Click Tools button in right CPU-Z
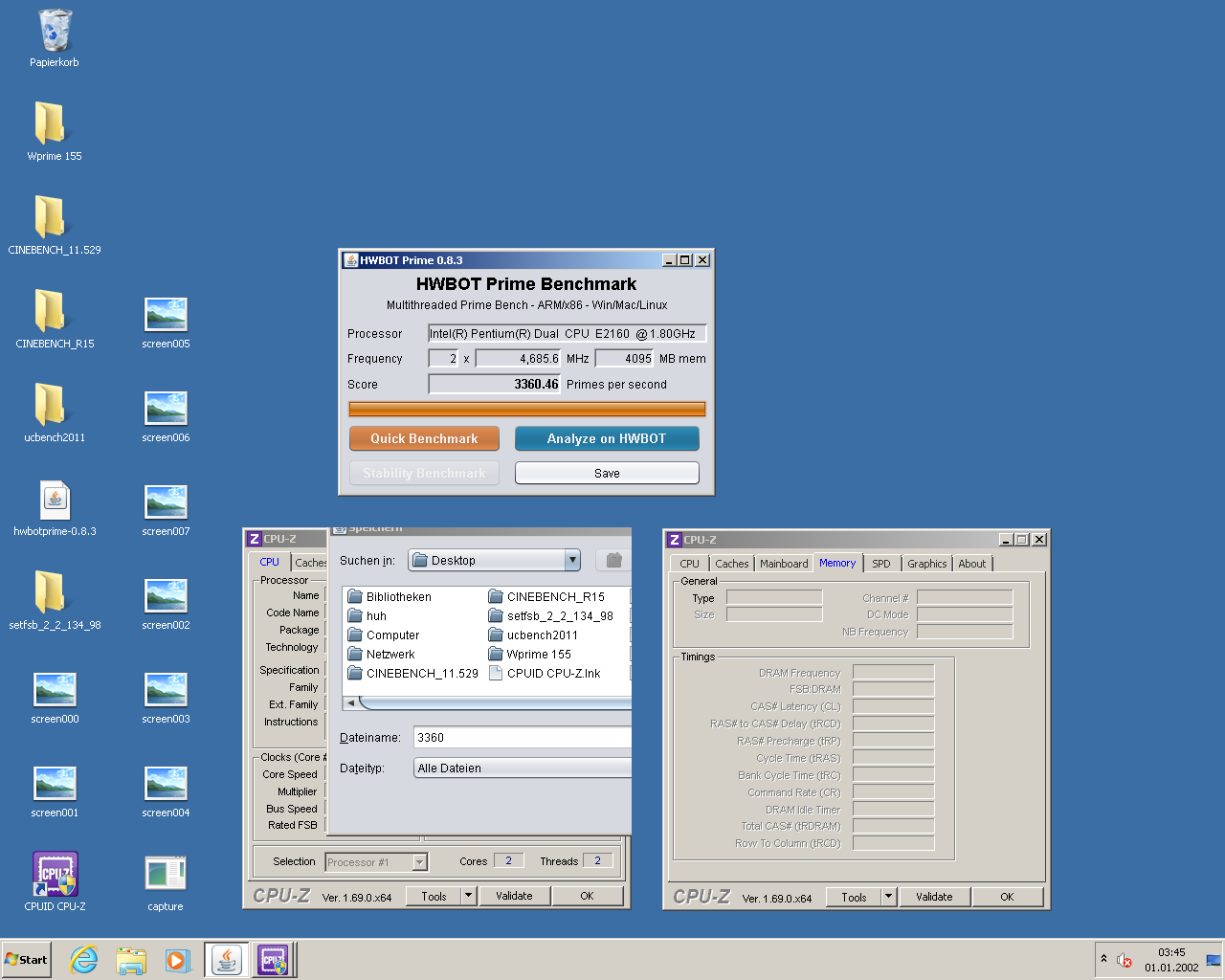The width and height of the screenshot is (1225, 980). tap(854, 897)
